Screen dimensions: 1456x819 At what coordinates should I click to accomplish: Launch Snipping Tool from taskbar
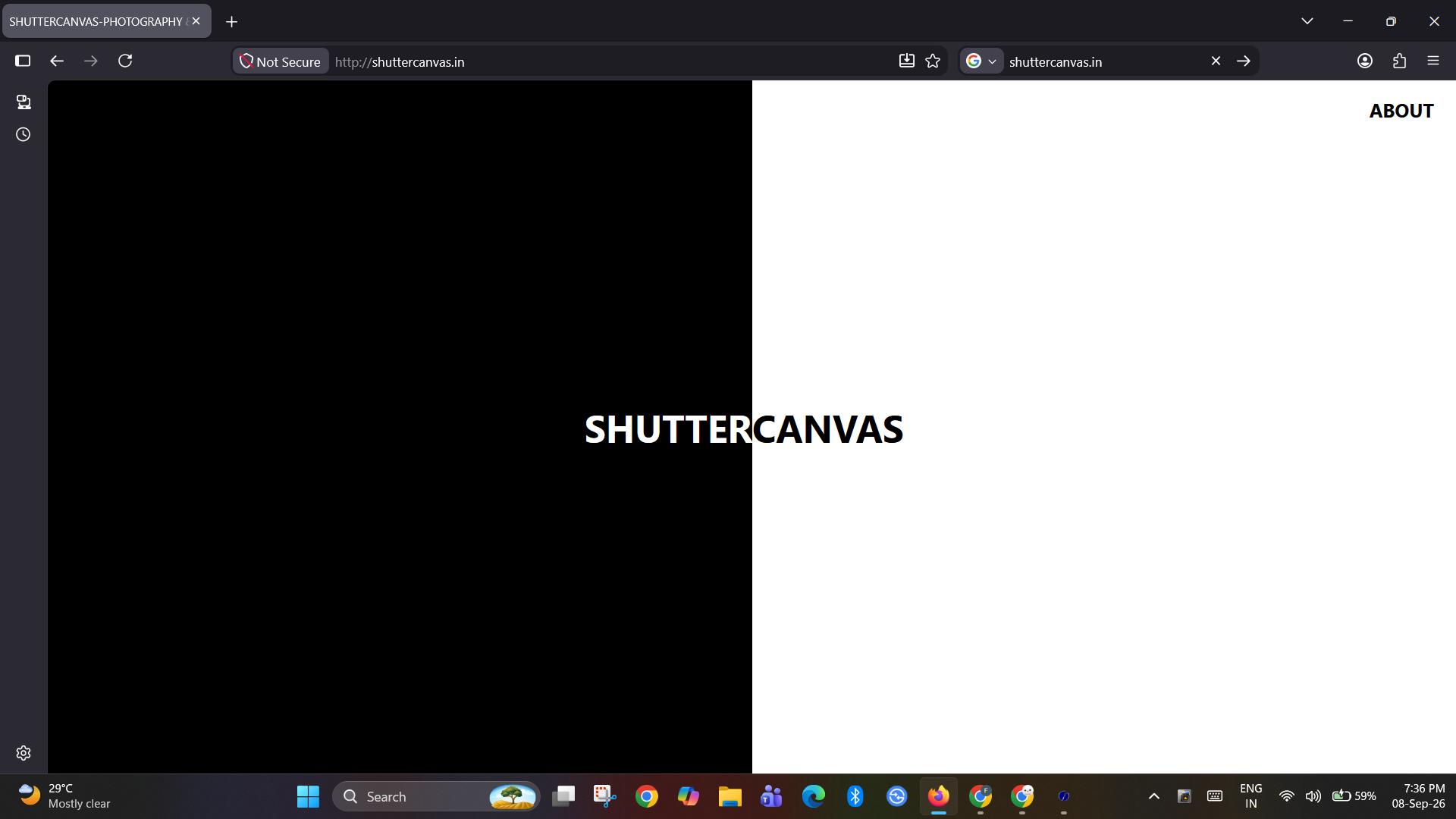coord(604,796)
